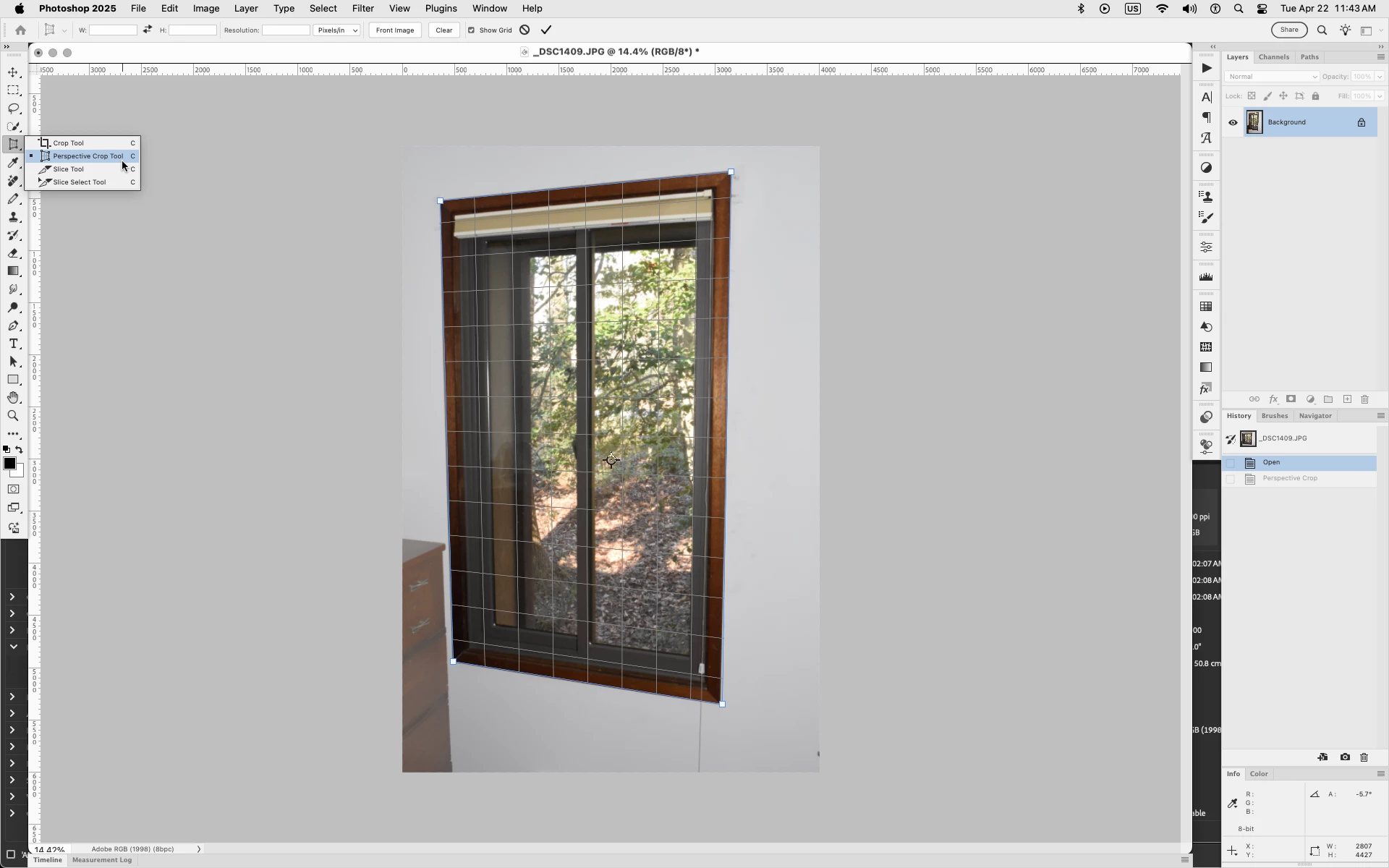Switch to the Channels tab

(x=1273, y=57)
